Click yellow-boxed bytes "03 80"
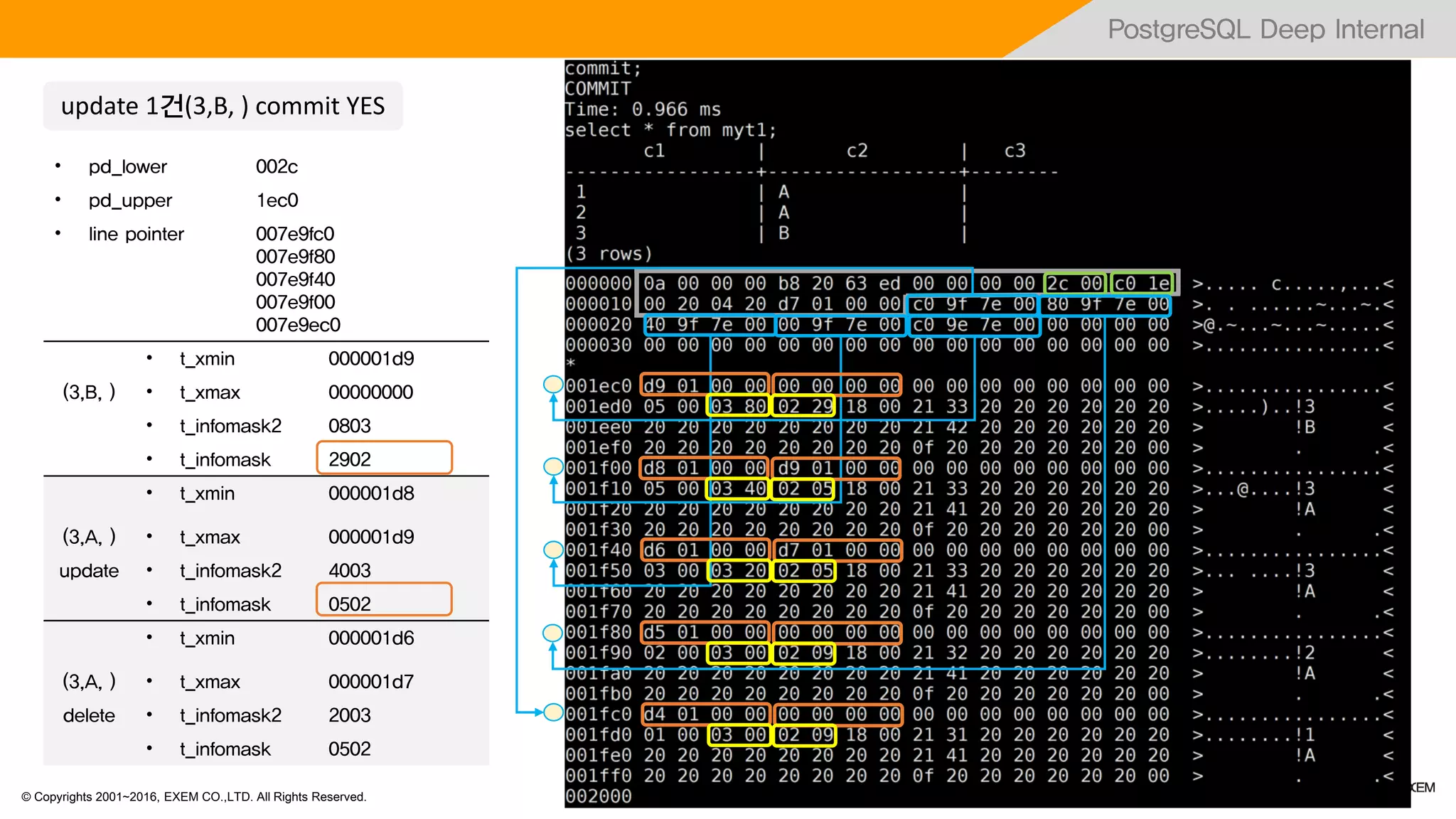 (x=738, y=407)
